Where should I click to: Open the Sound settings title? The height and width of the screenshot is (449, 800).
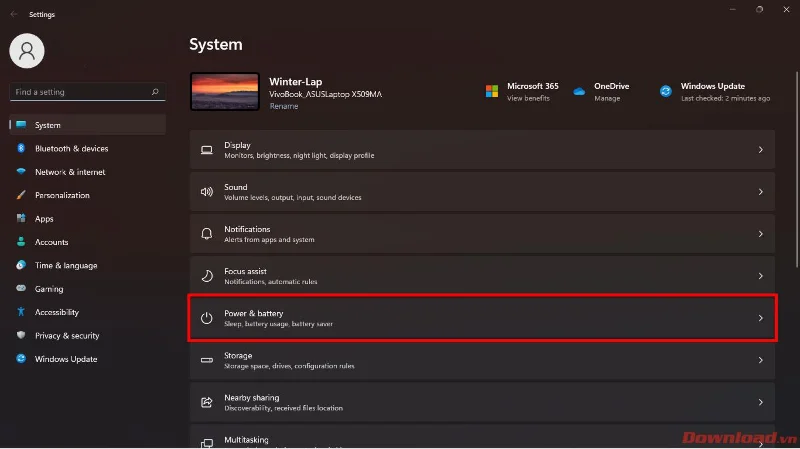coord(236,187)
